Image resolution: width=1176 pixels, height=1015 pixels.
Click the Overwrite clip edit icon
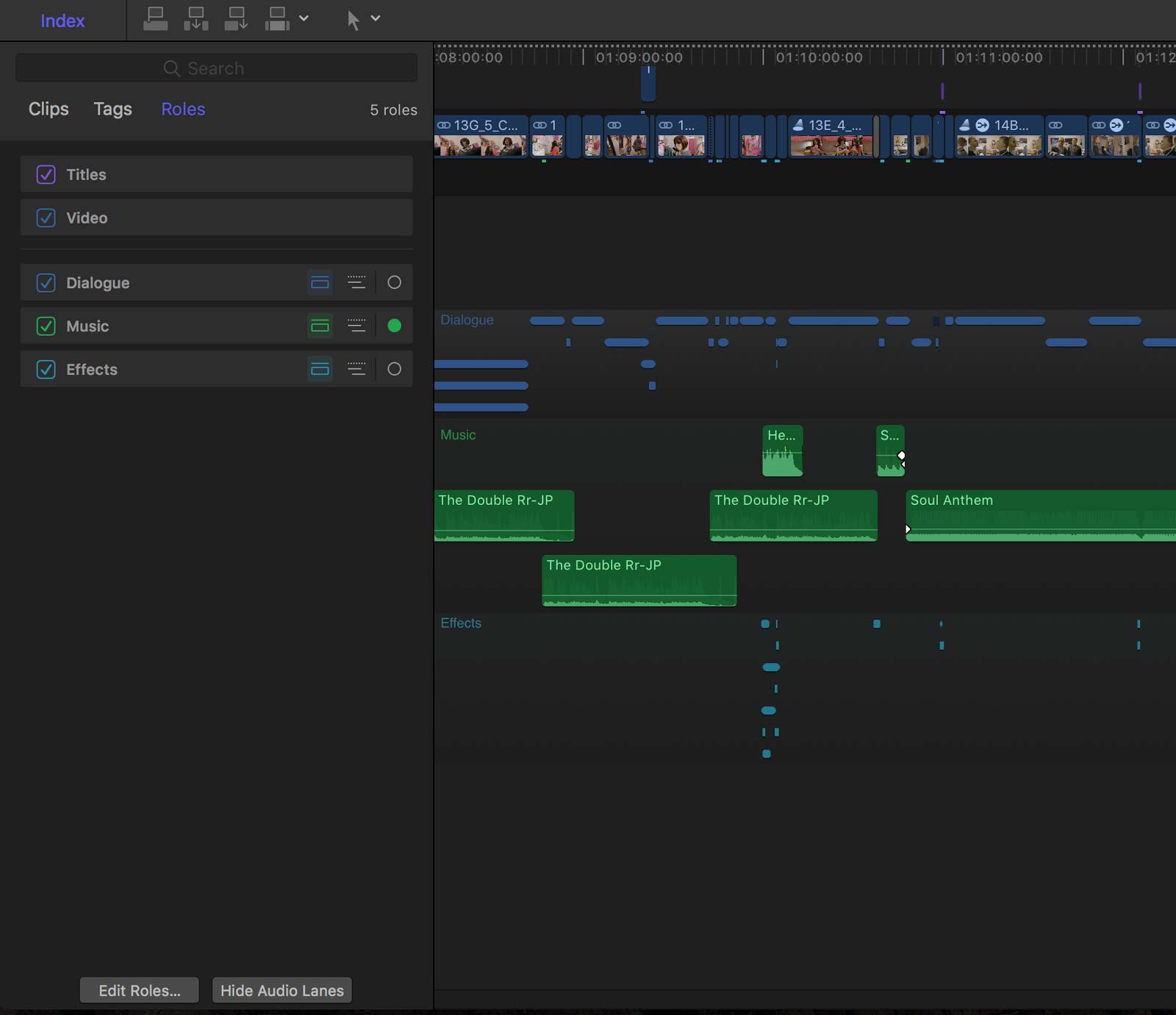277,19
